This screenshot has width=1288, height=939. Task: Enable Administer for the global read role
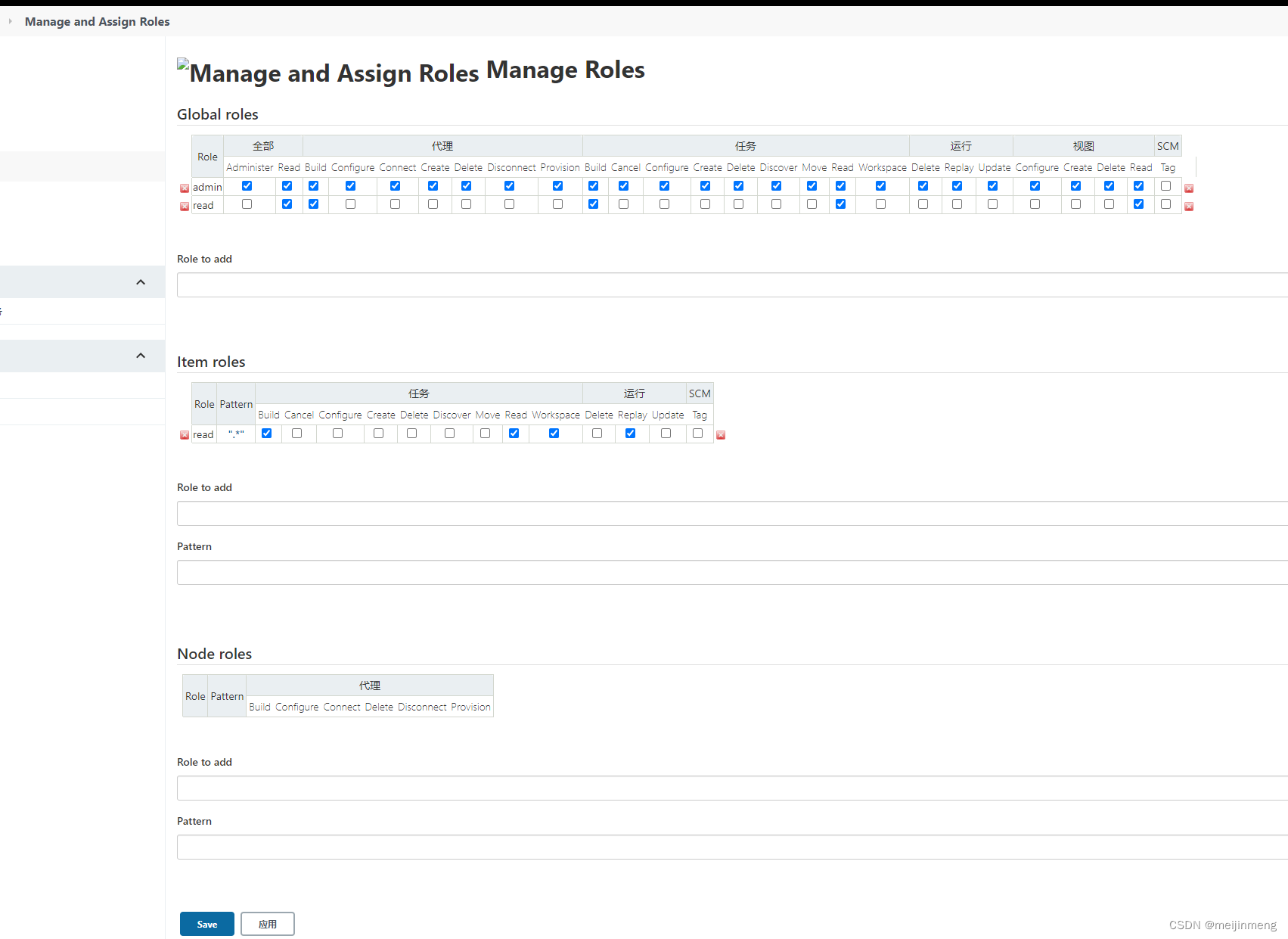pos(247,204)
